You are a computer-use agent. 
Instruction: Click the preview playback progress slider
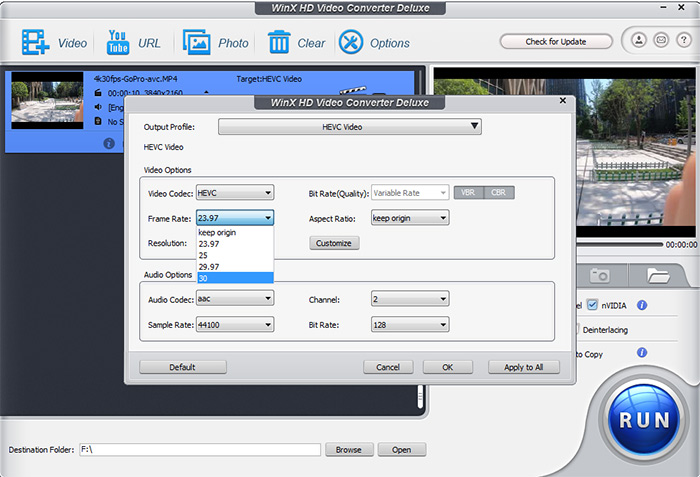[x=620, y=244]
